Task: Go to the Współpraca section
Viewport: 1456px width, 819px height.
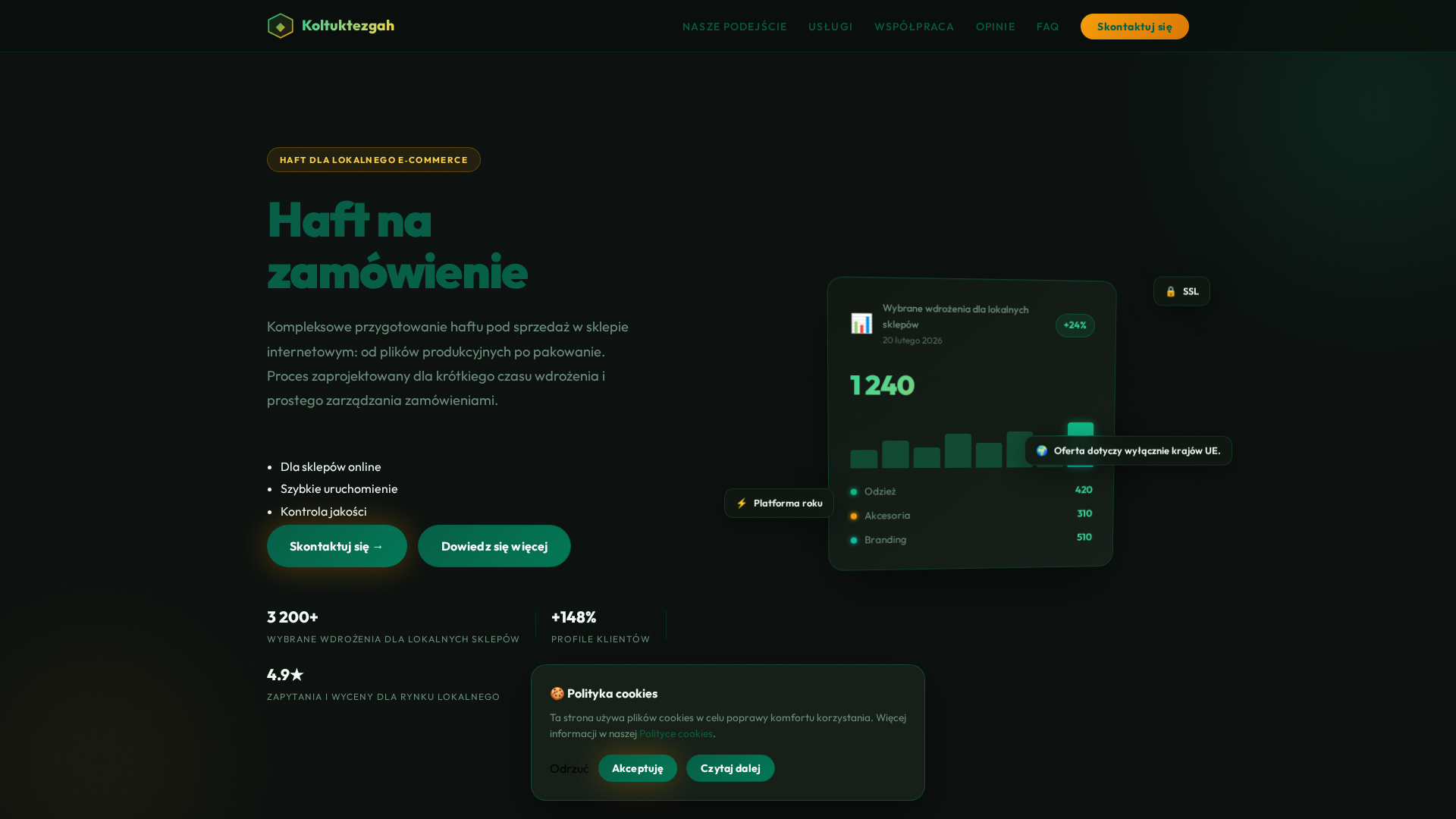Action: pyautogui.click(x=915, y=27)
